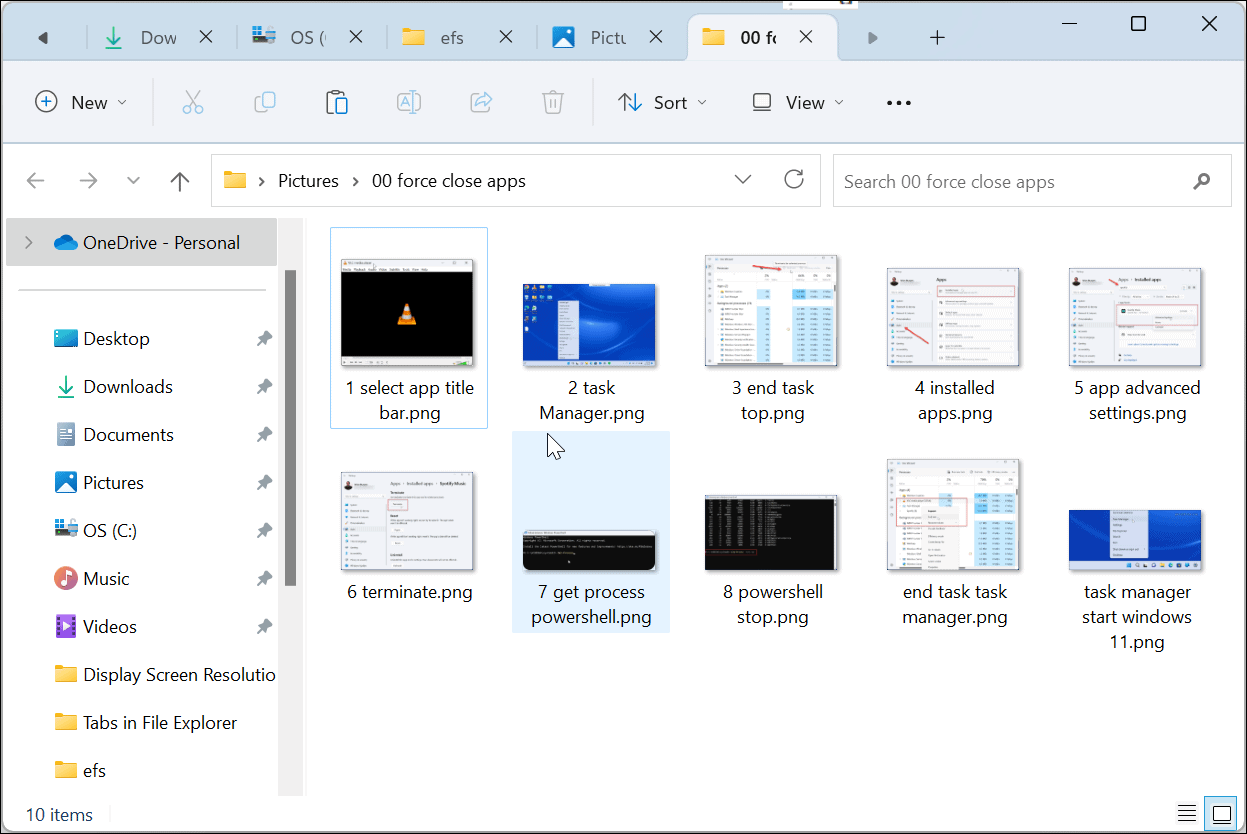Click the Share icon in toolbar
Image resolution: width=1247 pixels, height=834 pixels.
[x=481, y=102]
